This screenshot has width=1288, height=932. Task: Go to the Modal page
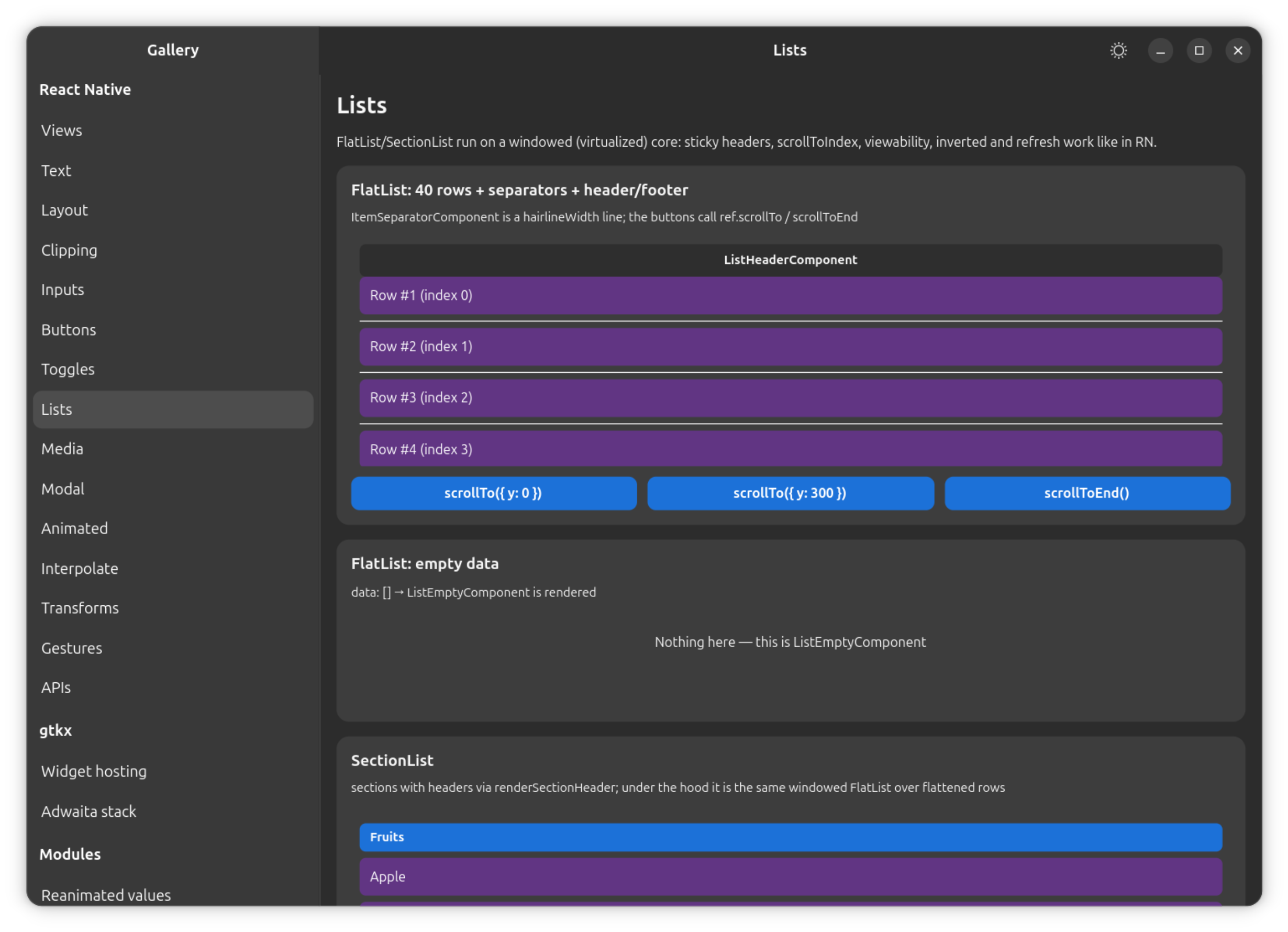coord(173,489)
